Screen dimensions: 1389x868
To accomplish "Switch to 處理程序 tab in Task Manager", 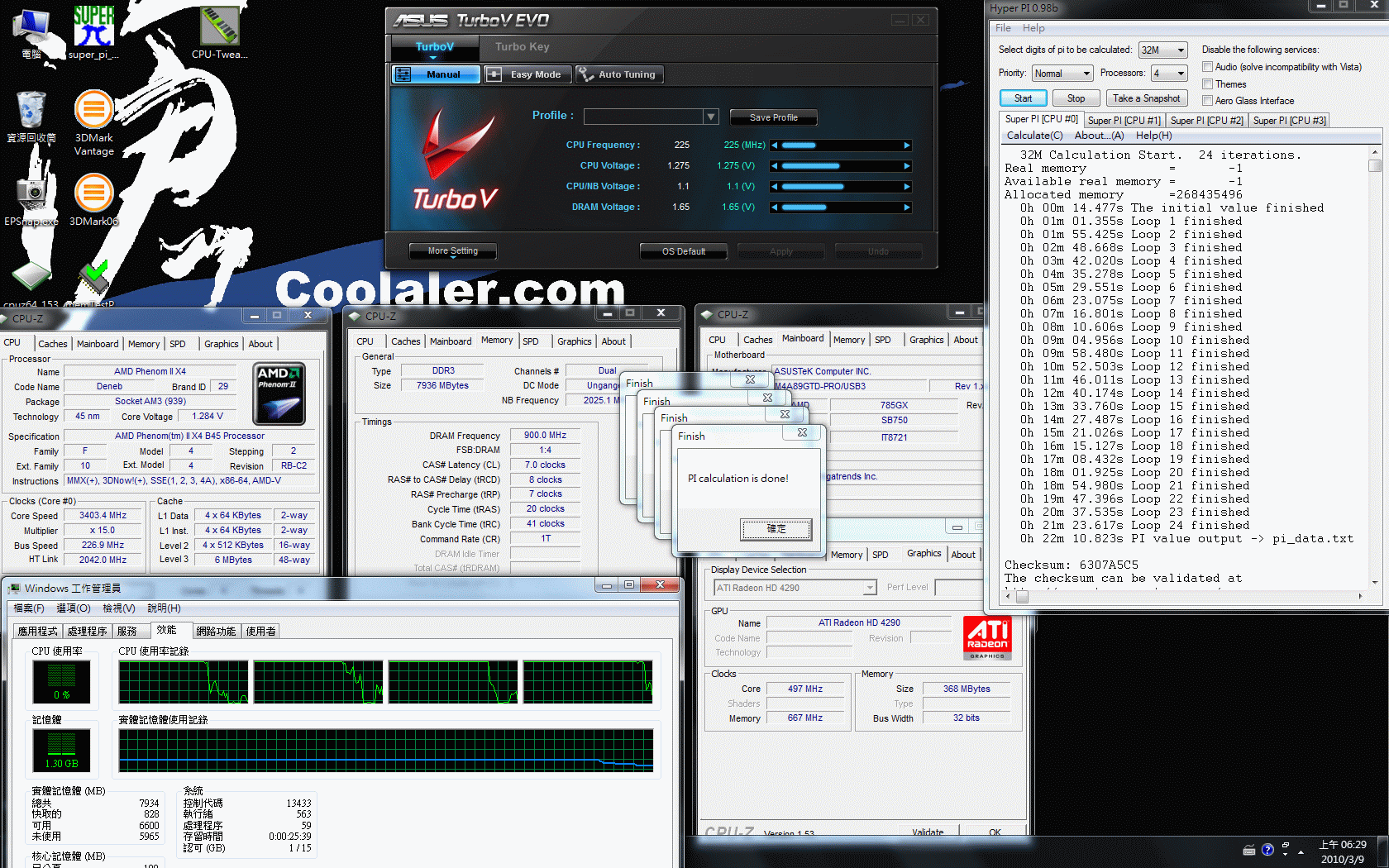I will coord(87,631).
